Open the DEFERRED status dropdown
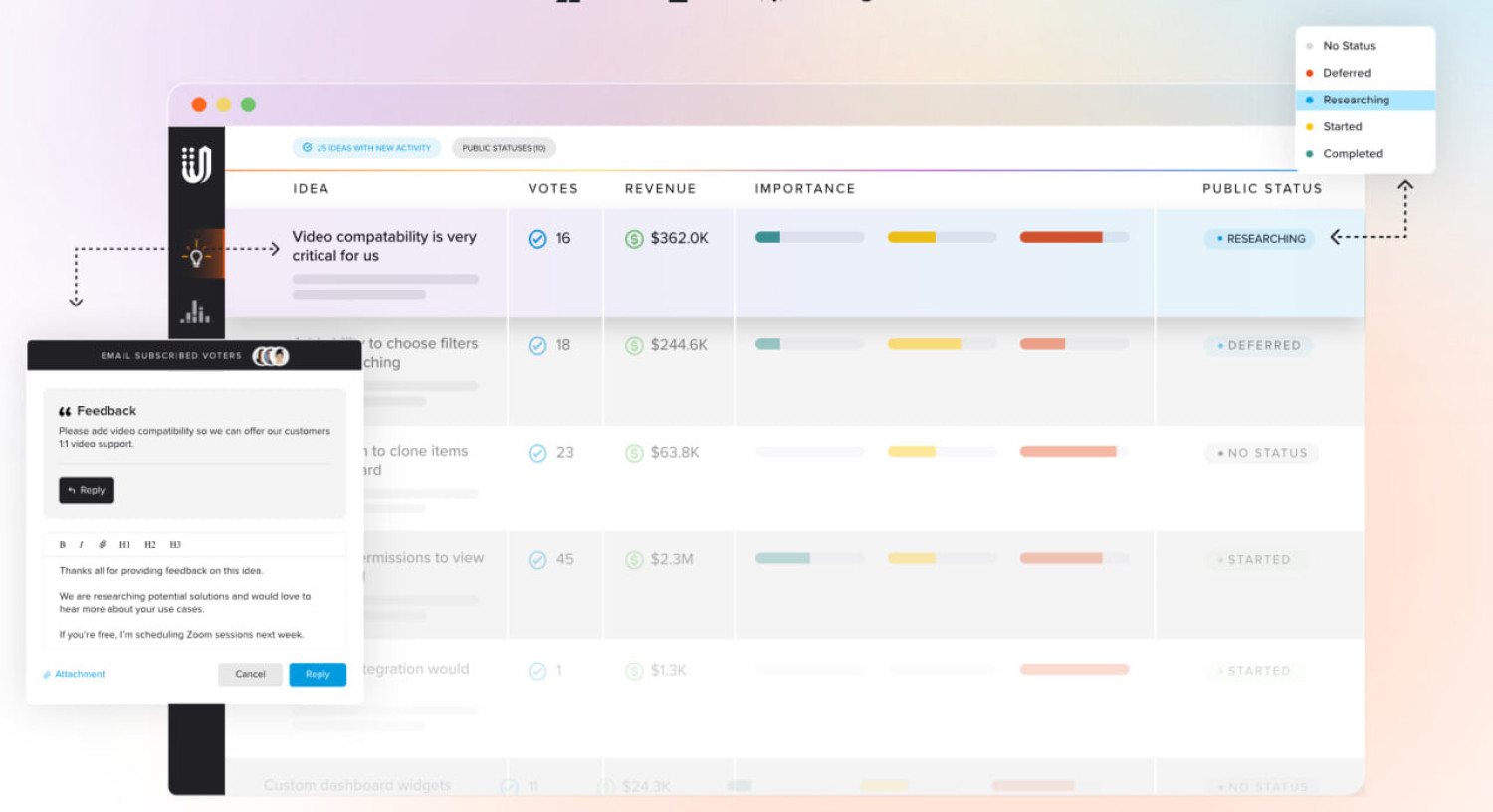The image size is (1493, 812). coord(1259,345)
